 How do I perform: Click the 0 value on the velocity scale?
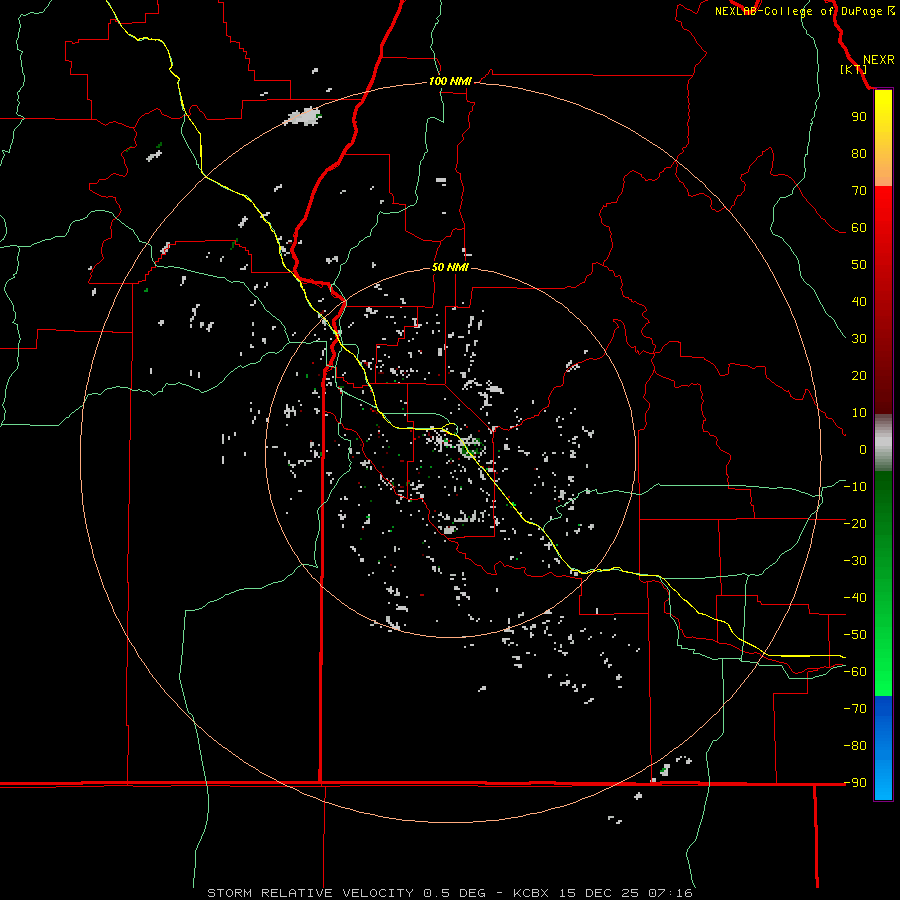click(863, 449)
